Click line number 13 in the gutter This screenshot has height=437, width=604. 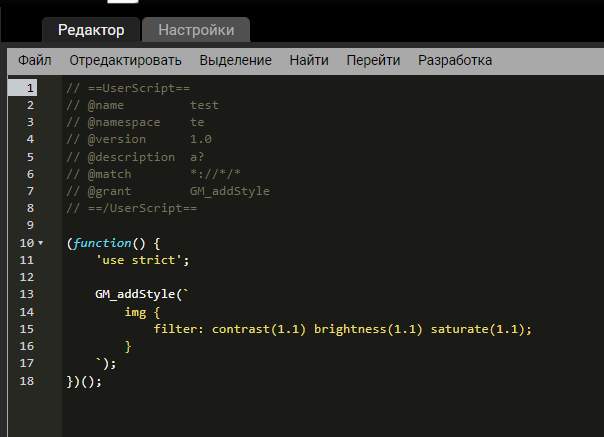(27, 294)
